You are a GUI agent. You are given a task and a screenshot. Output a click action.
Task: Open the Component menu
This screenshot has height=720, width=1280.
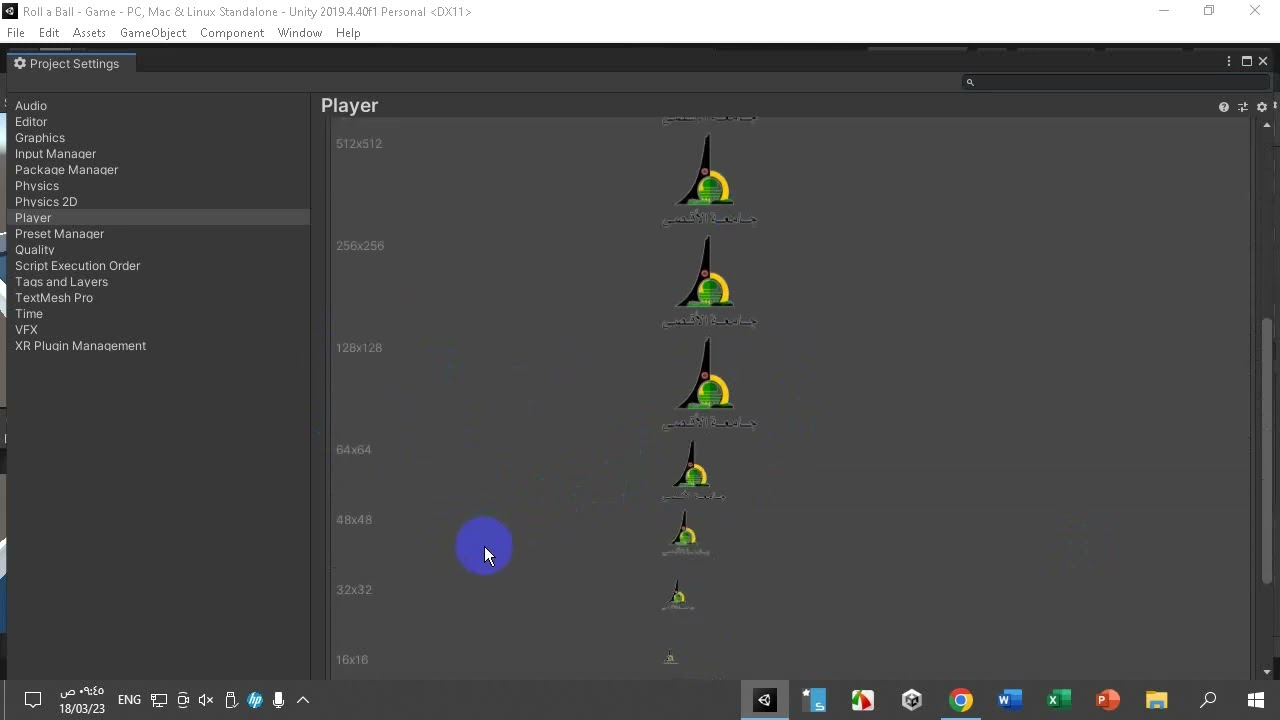(232, 33)
